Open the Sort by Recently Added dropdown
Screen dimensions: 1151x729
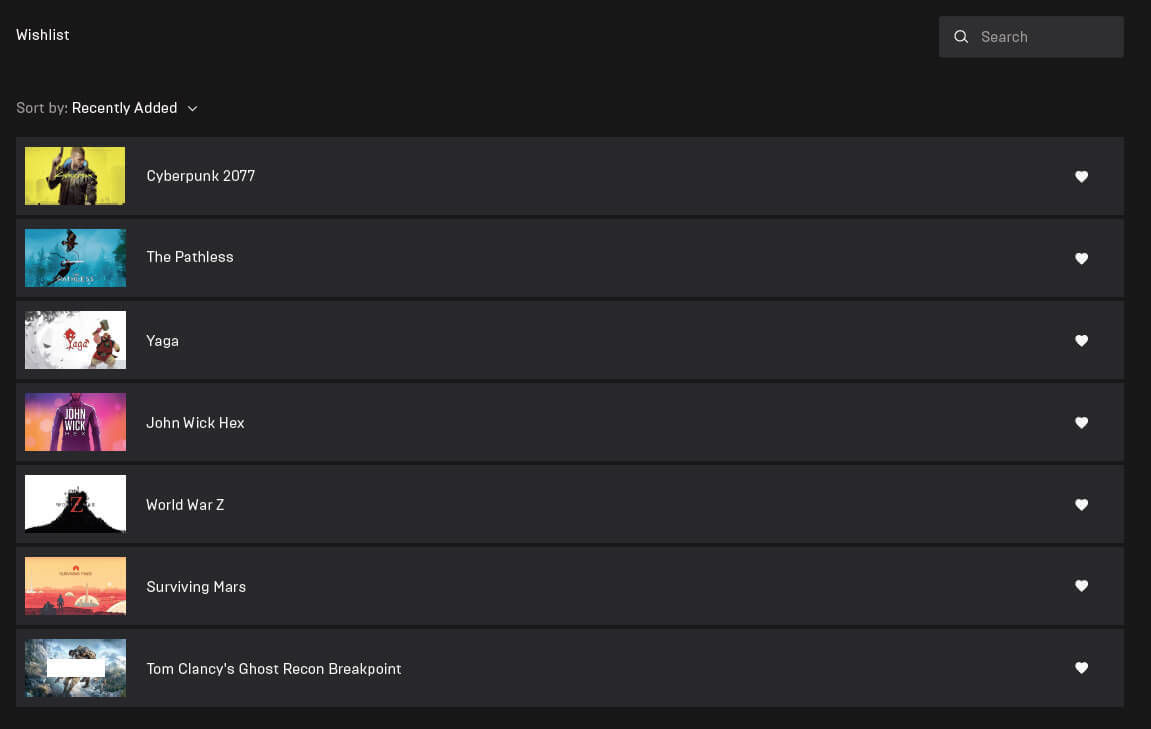click(107, 108)
